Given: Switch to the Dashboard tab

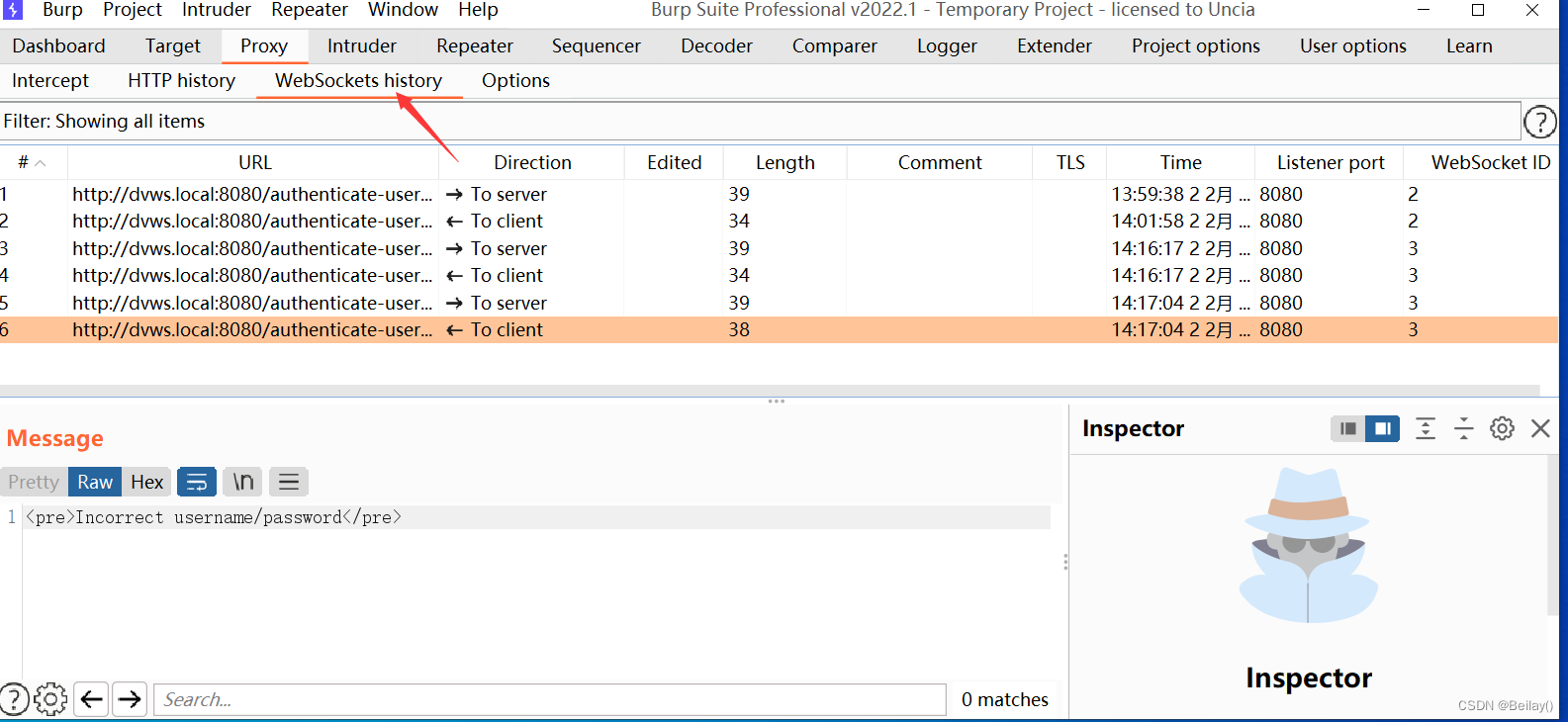Looking at the screenshot, I should coord(58,45).
